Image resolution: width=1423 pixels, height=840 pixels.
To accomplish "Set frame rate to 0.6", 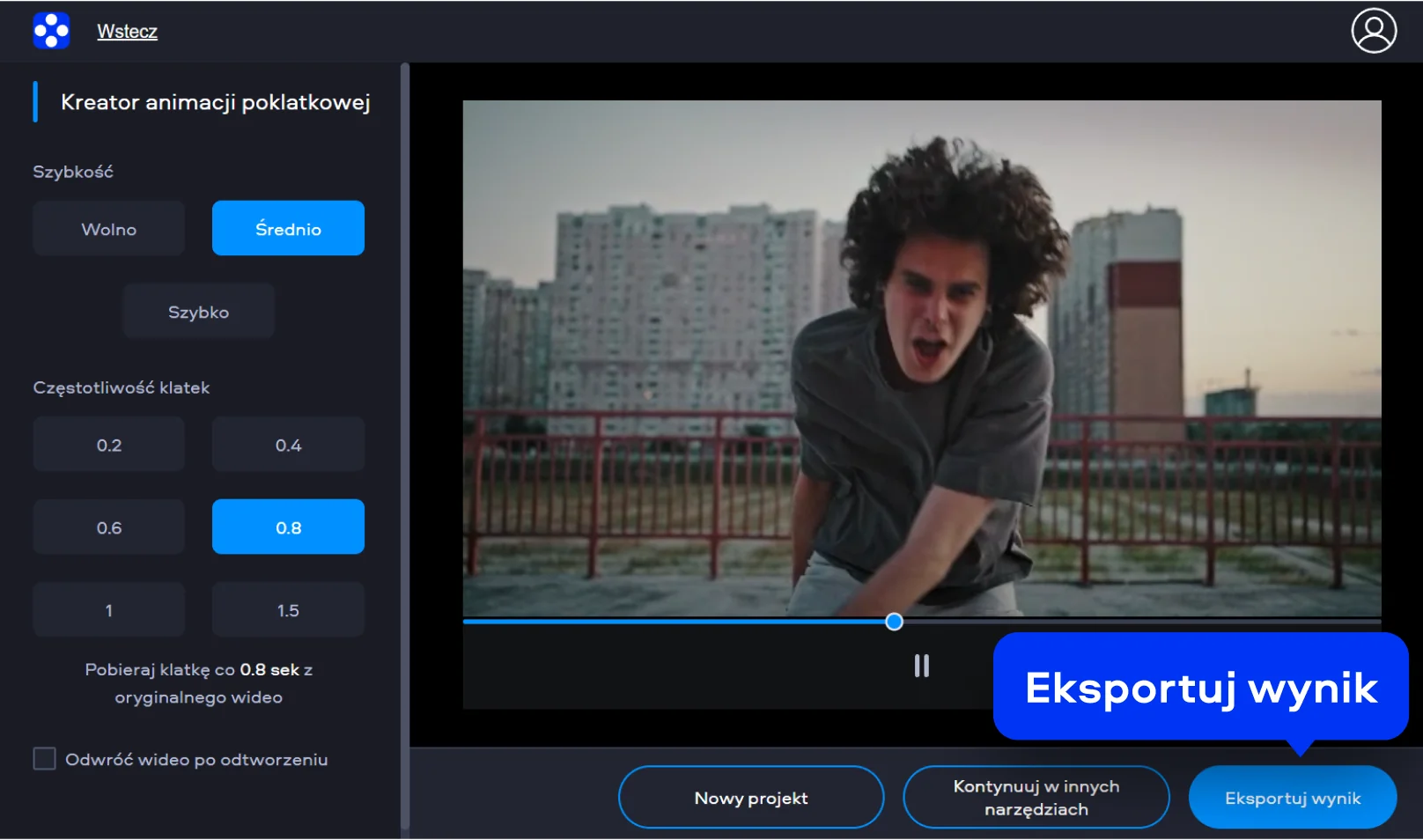I will click(x=109, y=527).
